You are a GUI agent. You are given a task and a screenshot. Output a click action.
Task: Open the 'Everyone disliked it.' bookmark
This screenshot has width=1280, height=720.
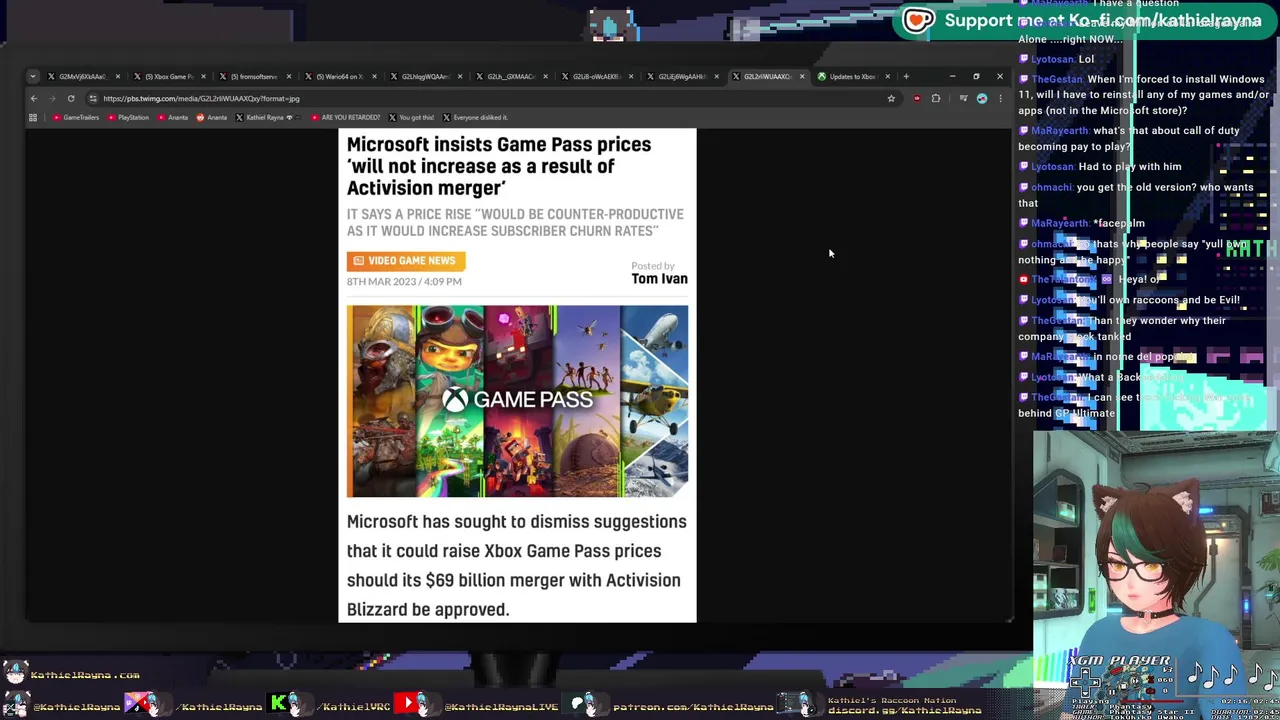475,117
